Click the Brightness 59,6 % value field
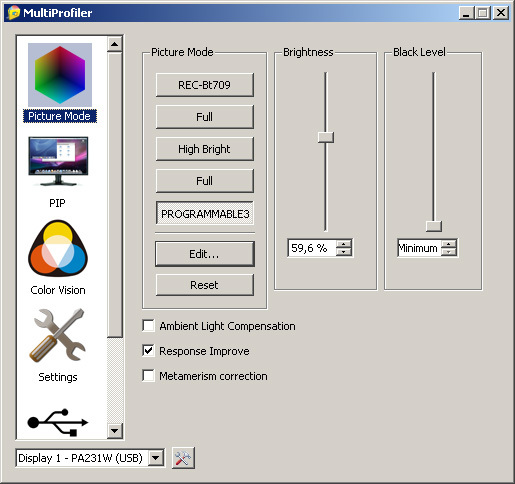This screenshot has width=515, height=484. click(x=312, y=248)
